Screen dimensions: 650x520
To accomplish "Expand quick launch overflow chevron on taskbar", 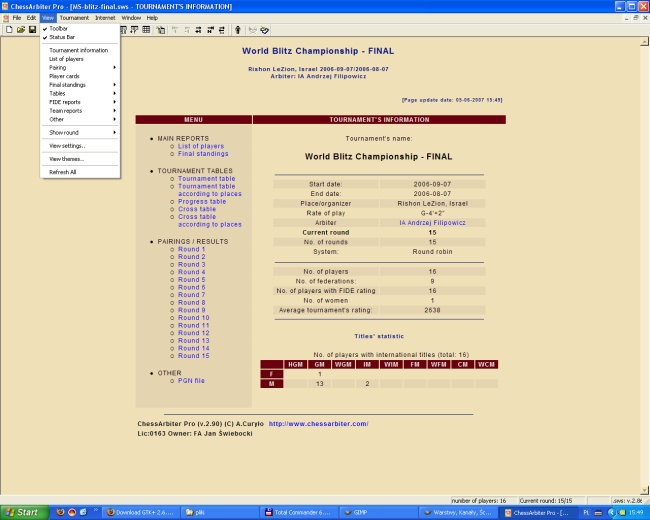I will tap(96, 510).
